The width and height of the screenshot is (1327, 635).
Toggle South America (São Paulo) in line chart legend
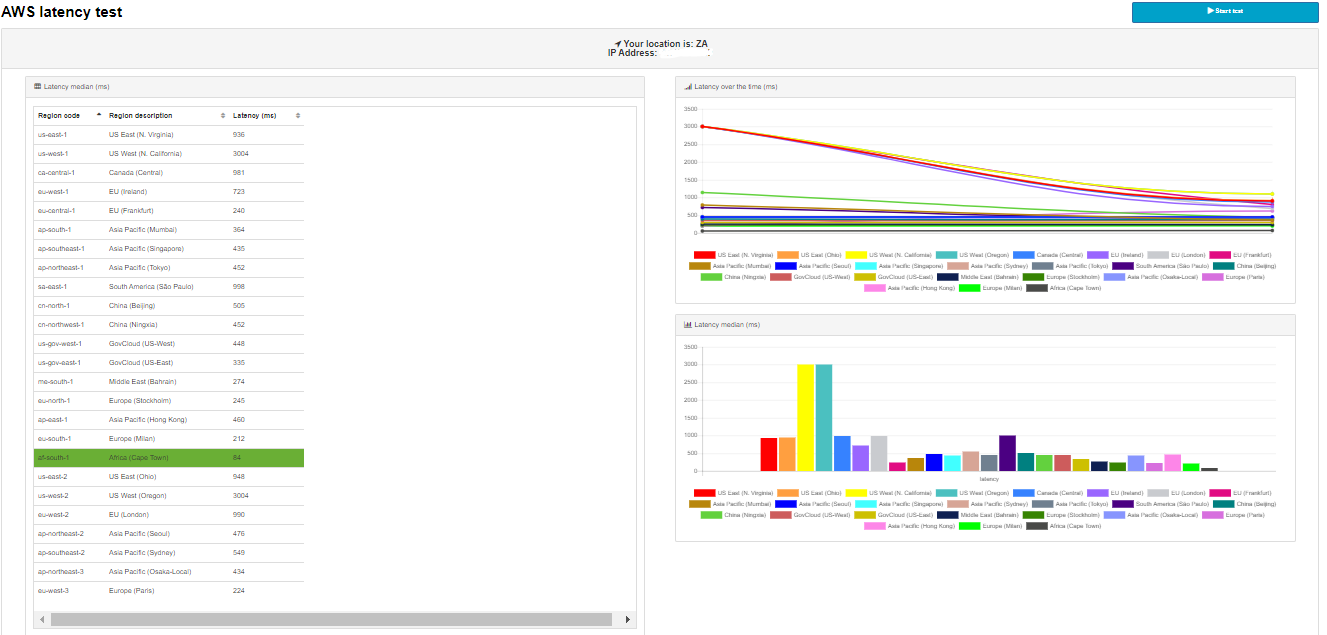point(1160,266)
